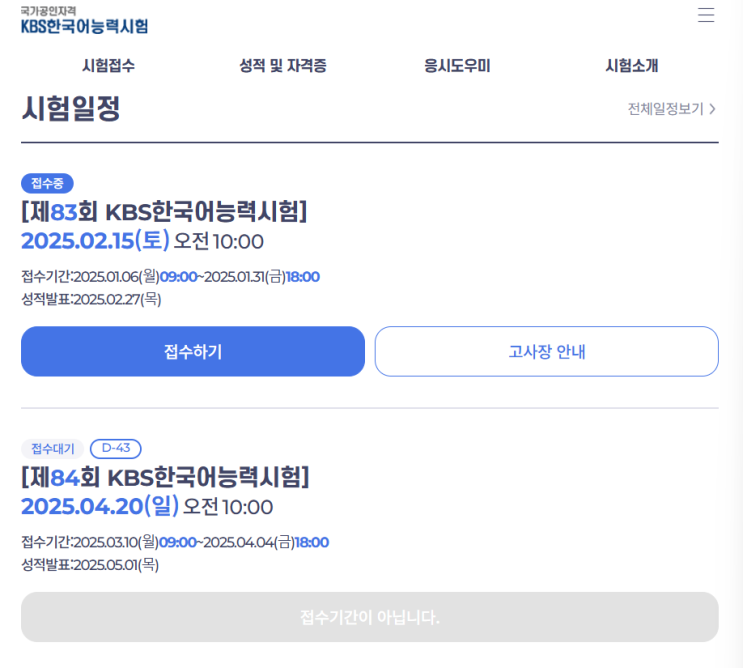Screen dimensions: 743x668
Task: Click the 고사장 안내 button
Action: point(546,351)
